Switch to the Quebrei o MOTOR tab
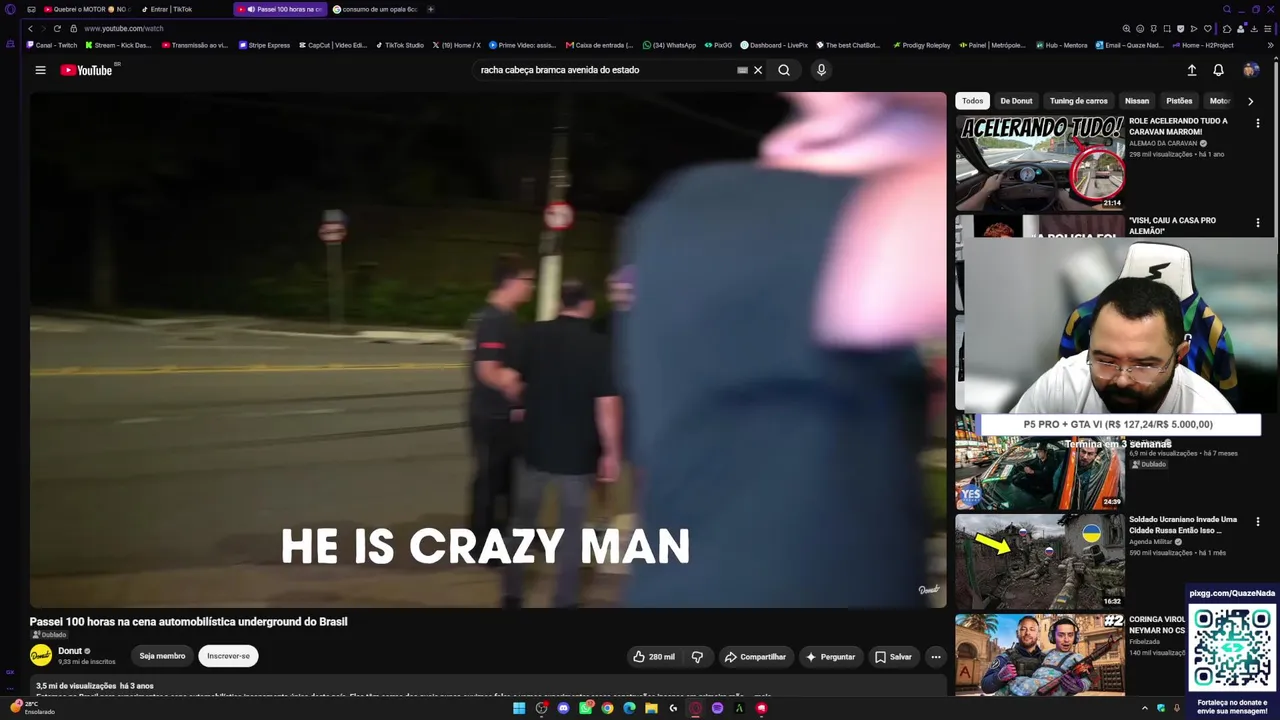Screen dimensions: 1280x720 [87, 9]
